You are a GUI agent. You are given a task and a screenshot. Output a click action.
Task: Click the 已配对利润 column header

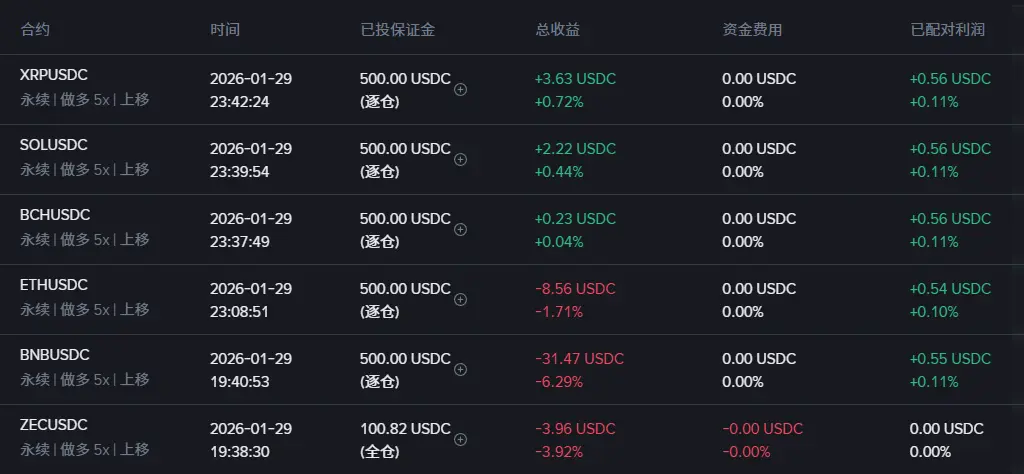coord(948,29)
